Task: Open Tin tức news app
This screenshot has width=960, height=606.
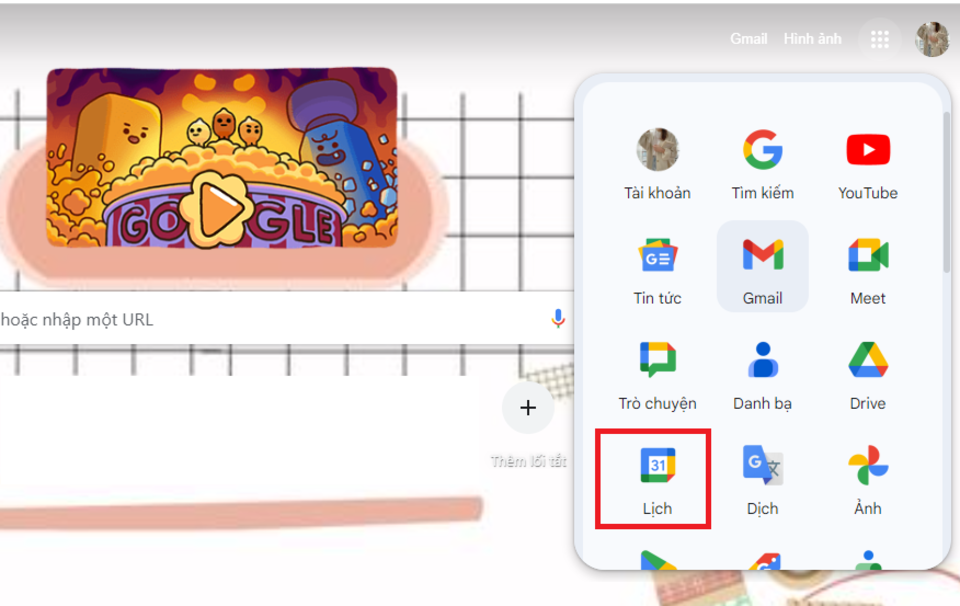Action: pos(657,266)
